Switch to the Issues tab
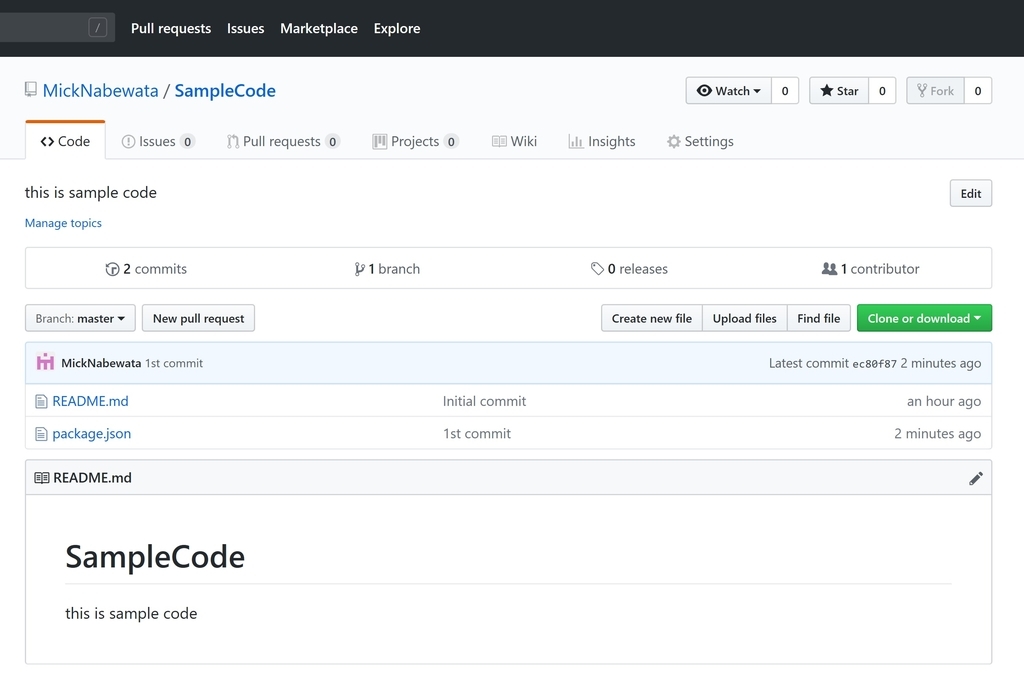This screenshot has width=1024, height=678. click(x=157, y=142)
